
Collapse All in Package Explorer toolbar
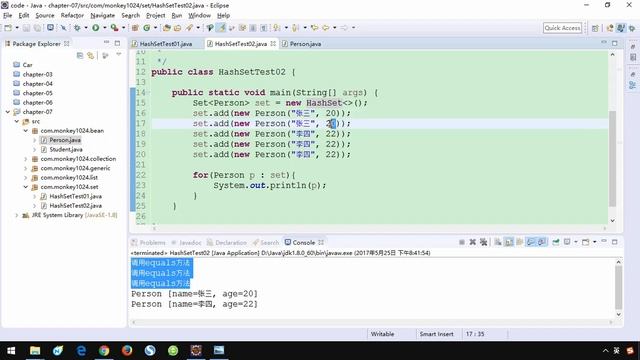click(x=80, y=56)
